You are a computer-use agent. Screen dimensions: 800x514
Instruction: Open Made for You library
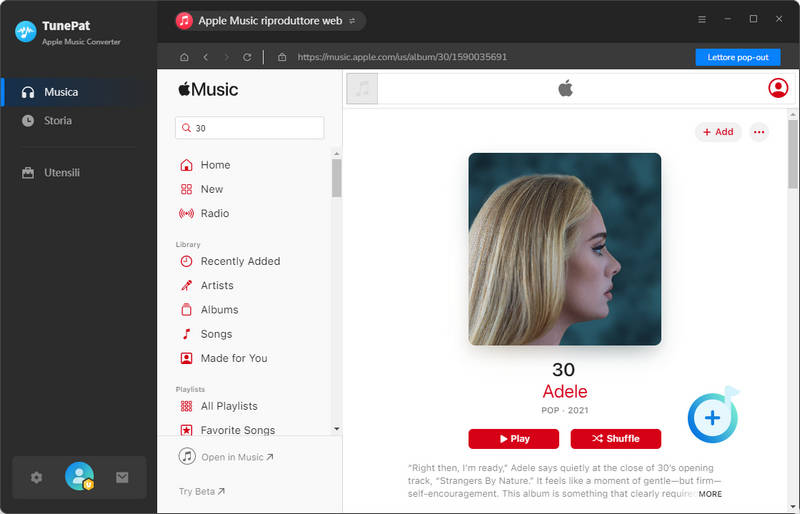click(x=223, y=358)
